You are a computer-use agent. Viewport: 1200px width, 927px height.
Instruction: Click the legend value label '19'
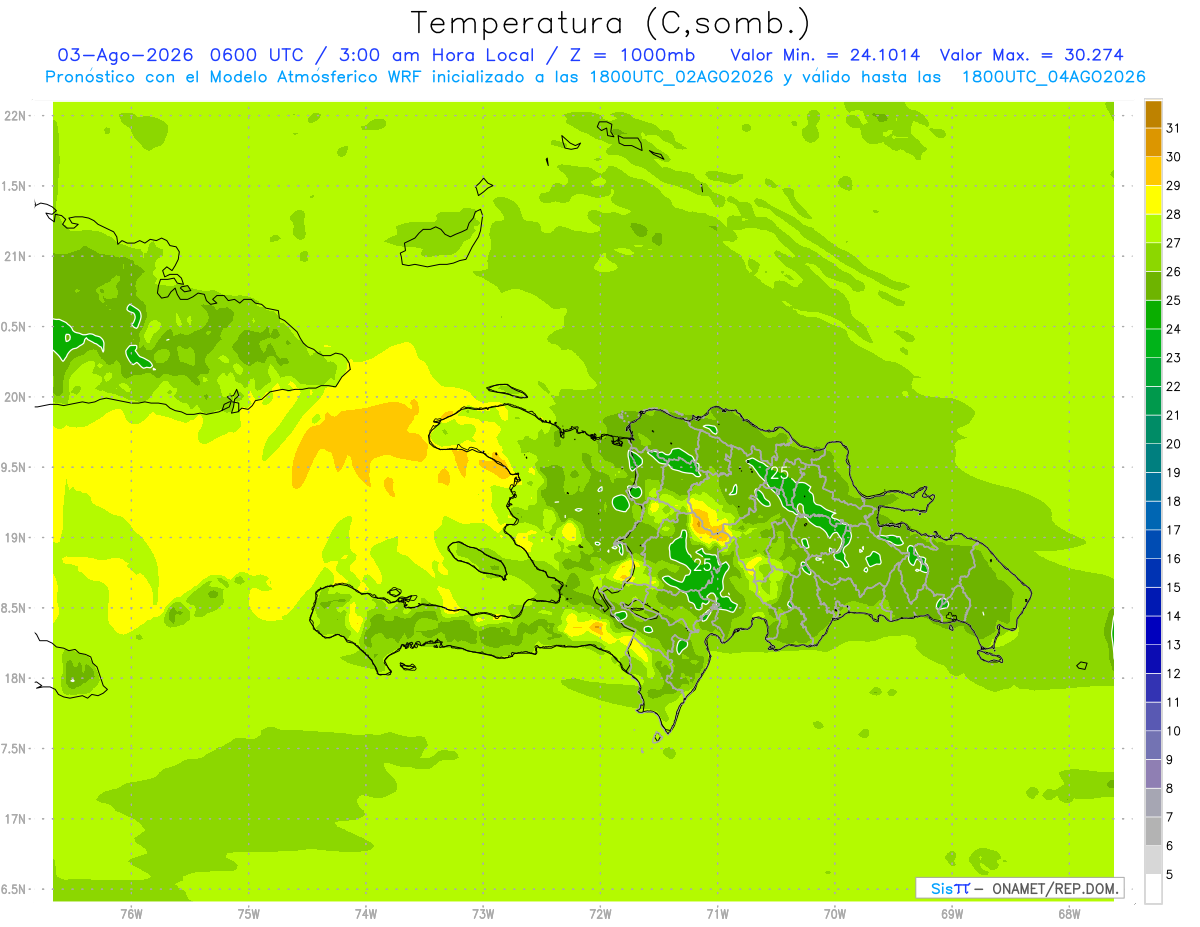coord(1174,472)
